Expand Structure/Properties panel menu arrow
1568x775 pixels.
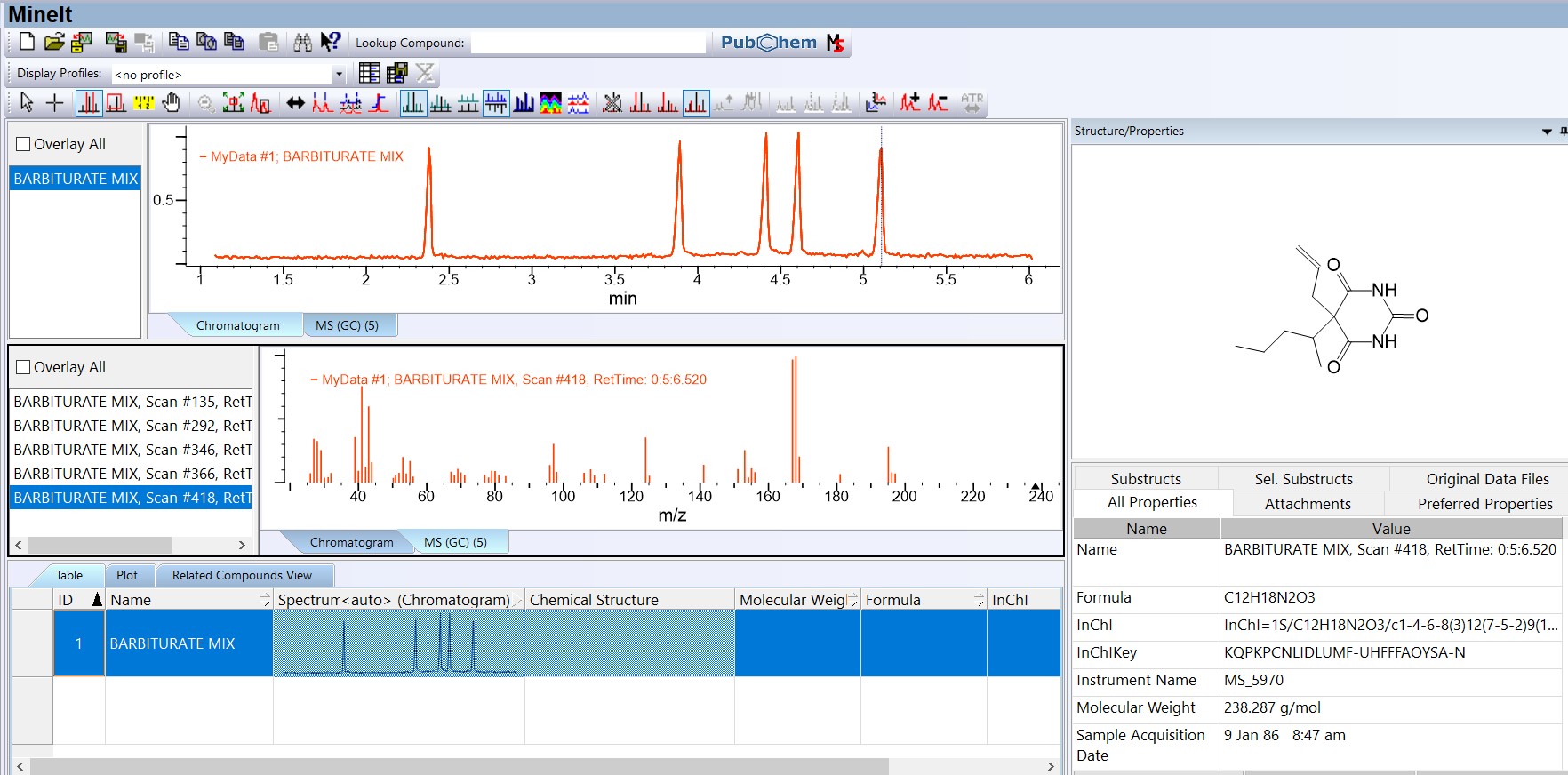coord(1547,132)
